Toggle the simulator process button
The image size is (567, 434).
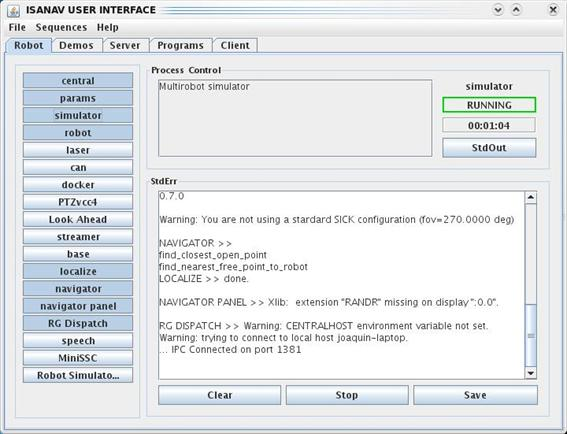[x=78, y=115]
